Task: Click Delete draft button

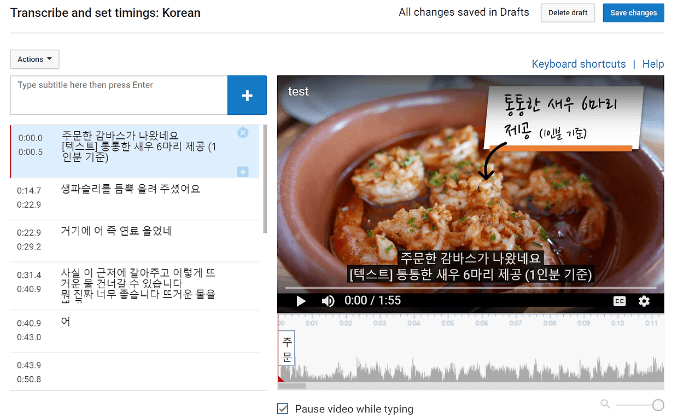Action: (567, 12)
